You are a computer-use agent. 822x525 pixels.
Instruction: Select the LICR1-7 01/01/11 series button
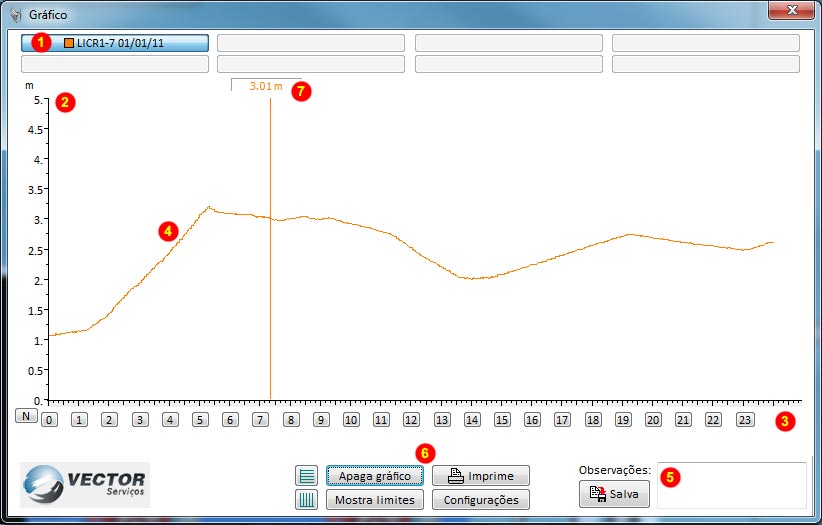[115, 43]
